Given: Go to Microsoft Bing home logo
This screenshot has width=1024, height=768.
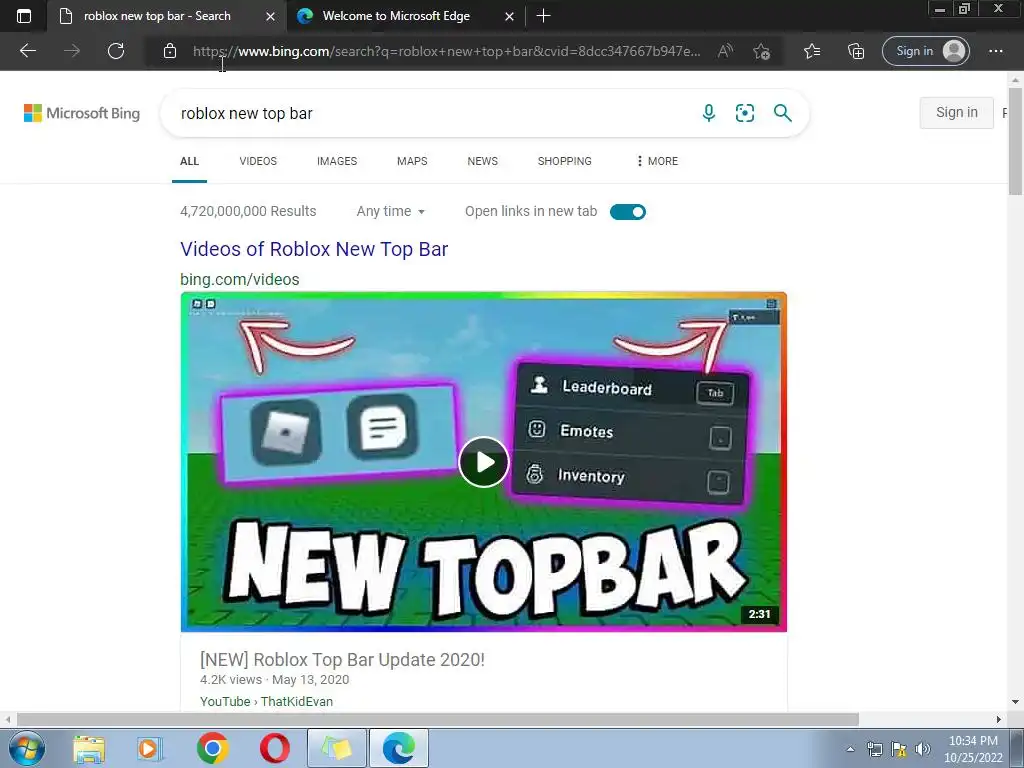Looking at the screenshot, I should click(82, 113).
